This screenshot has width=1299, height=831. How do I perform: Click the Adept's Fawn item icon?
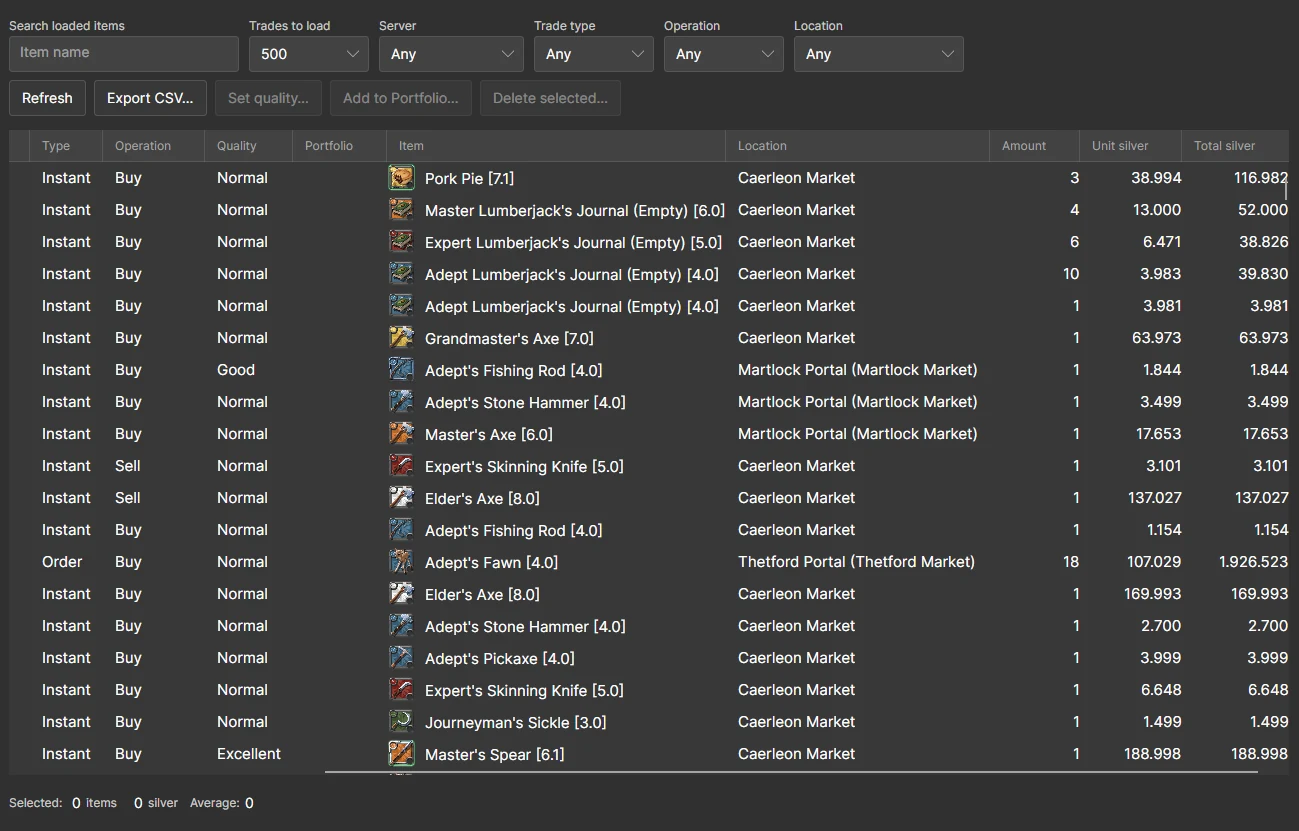click(x=401, y=562)
